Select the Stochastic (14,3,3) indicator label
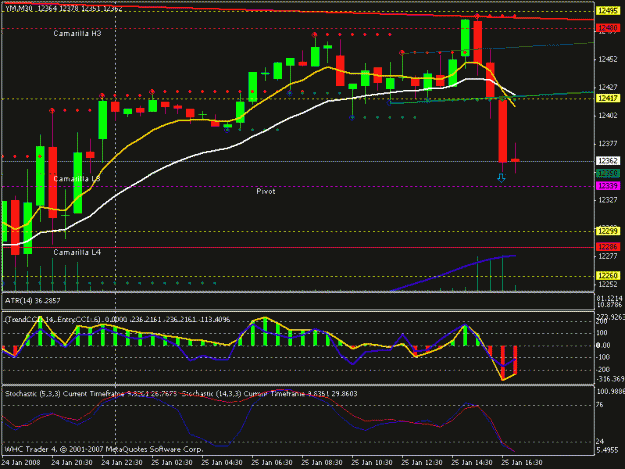 pyautogui.click(x=269, y=394)
